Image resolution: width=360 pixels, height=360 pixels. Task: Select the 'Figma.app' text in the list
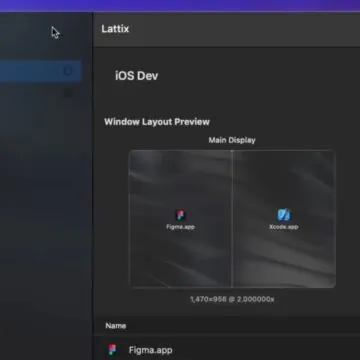[x=150, y=350]
